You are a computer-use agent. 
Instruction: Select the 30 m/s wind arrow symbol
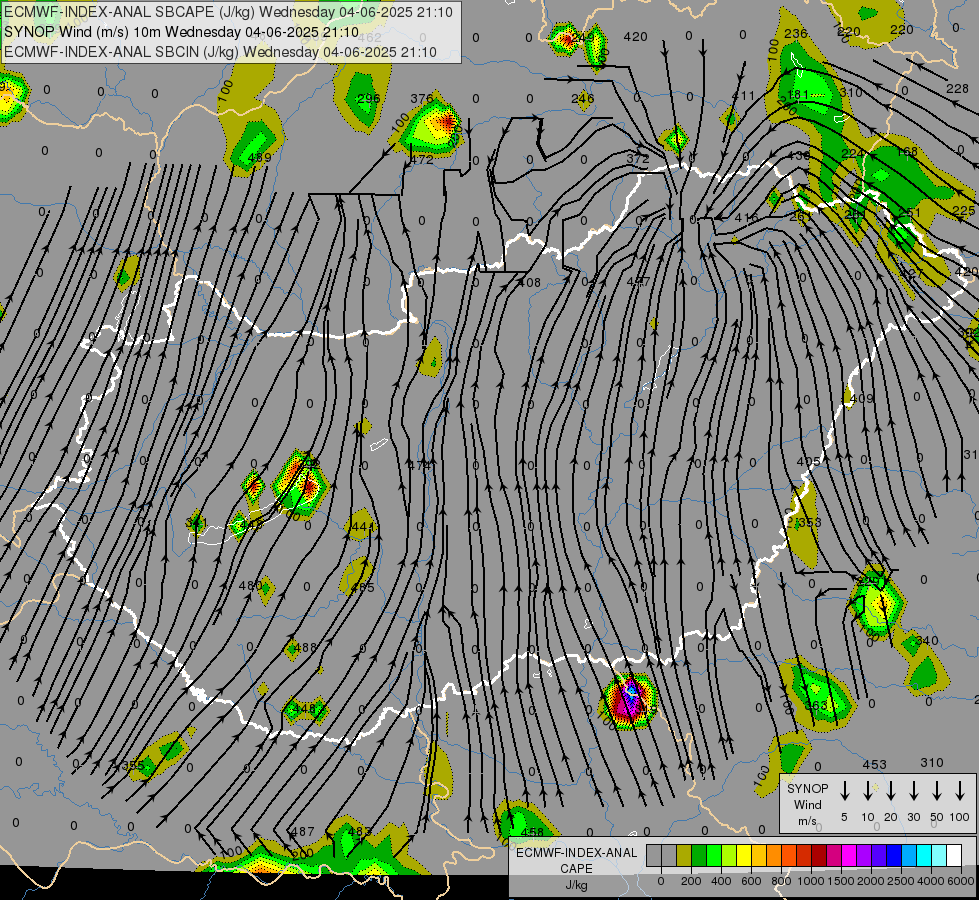click(913, 791)
